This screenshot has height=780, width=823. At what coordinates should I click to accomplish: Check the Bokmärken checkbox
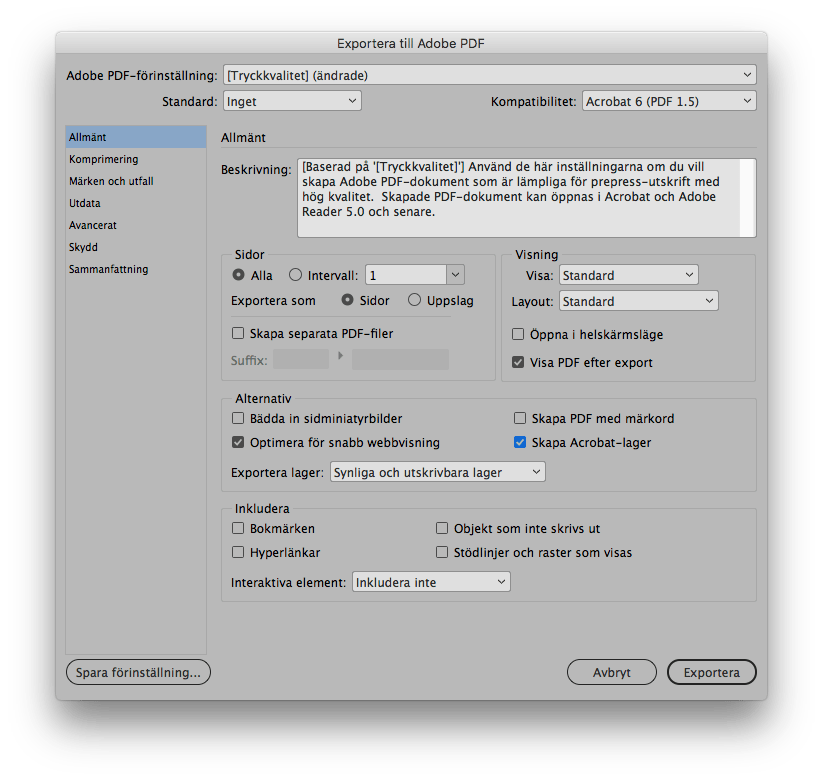[238, 528]
